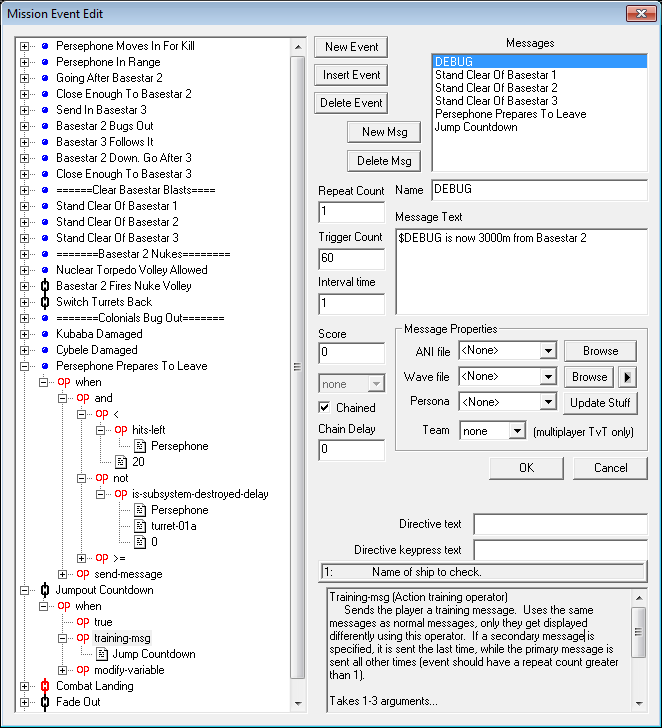Click the chain icon beside Switch Turrets Back
This screenshot has height=728, width=662.
[x=45, y=302]
